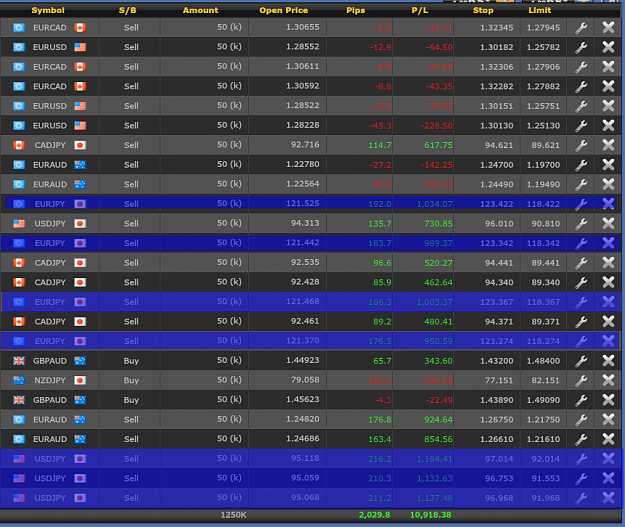Image resolution: width=625 pixels, height=527 pixels.
Task: Click the P/L value 462.64
Action: [x=438, y=282]
